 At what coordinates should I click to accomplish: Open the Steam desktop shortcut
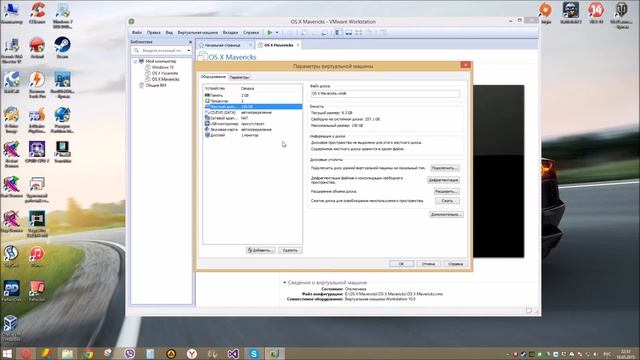(62, 48)
